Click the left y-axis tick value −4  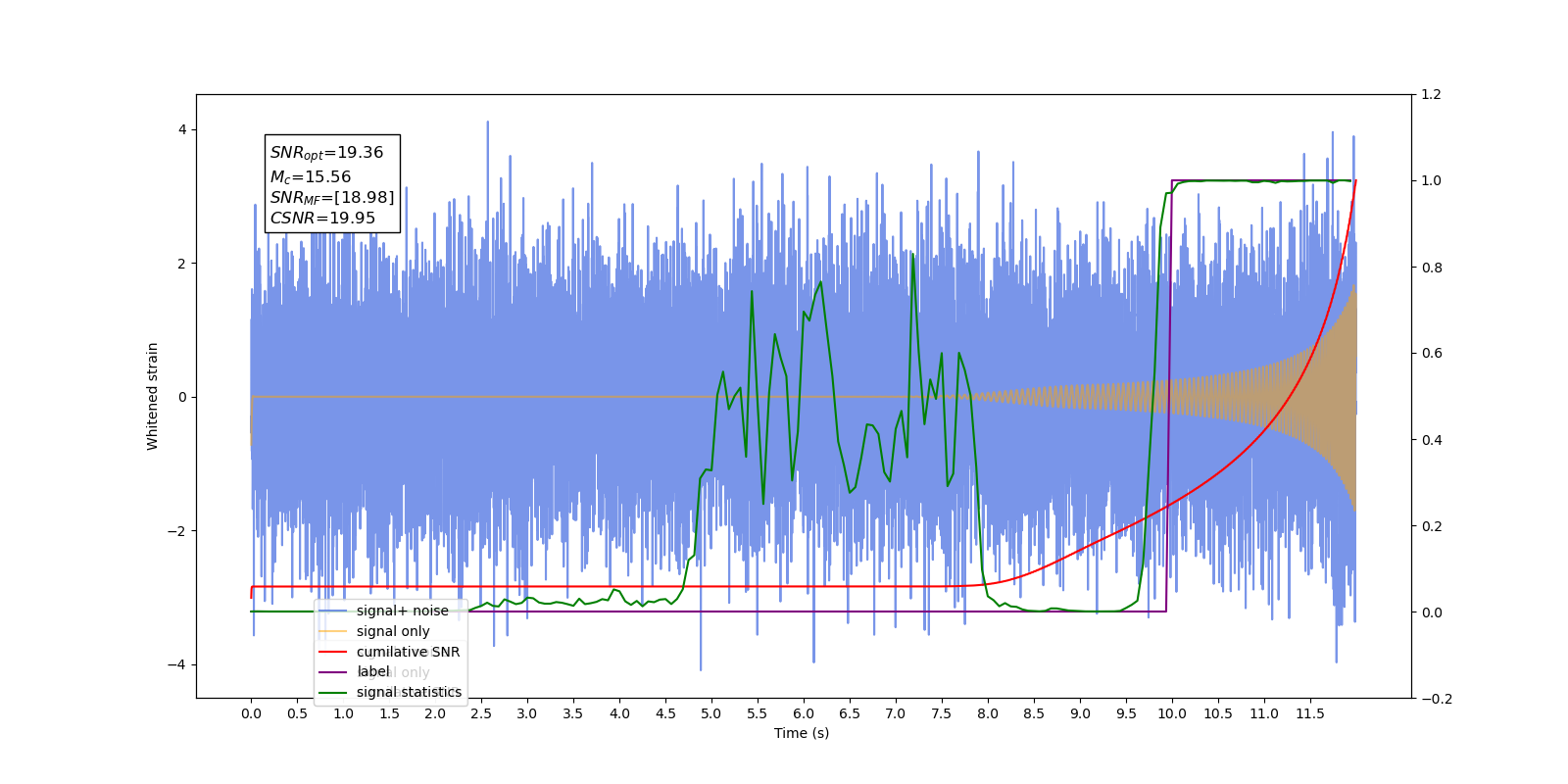point(176,664)
